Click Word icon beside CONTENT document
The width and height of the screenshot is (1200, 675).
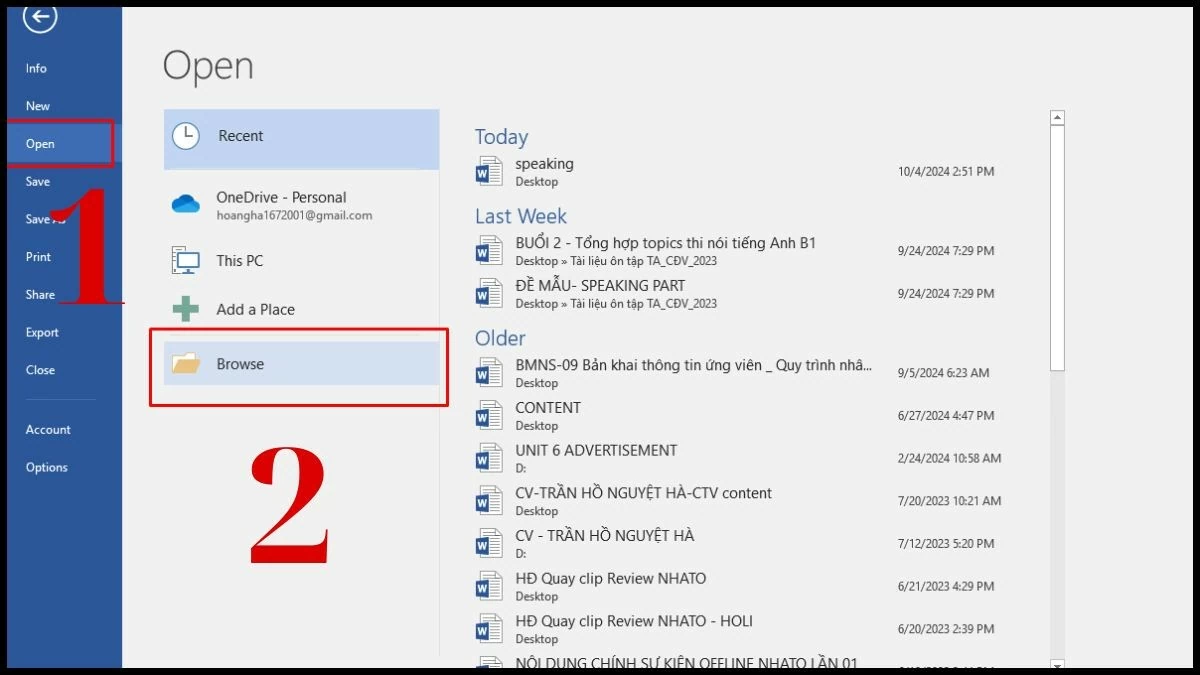click(489, 415)
